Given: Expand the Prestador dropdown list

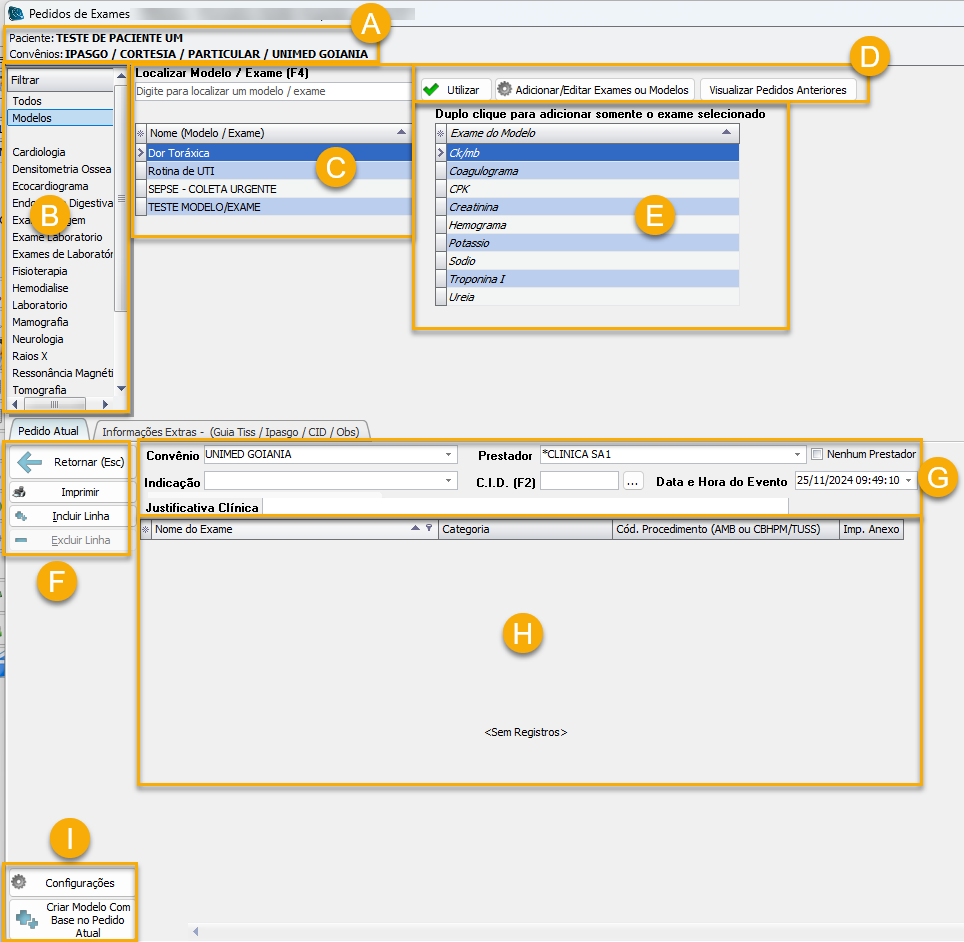Looking at the screenshot, I should click(798, 454).
